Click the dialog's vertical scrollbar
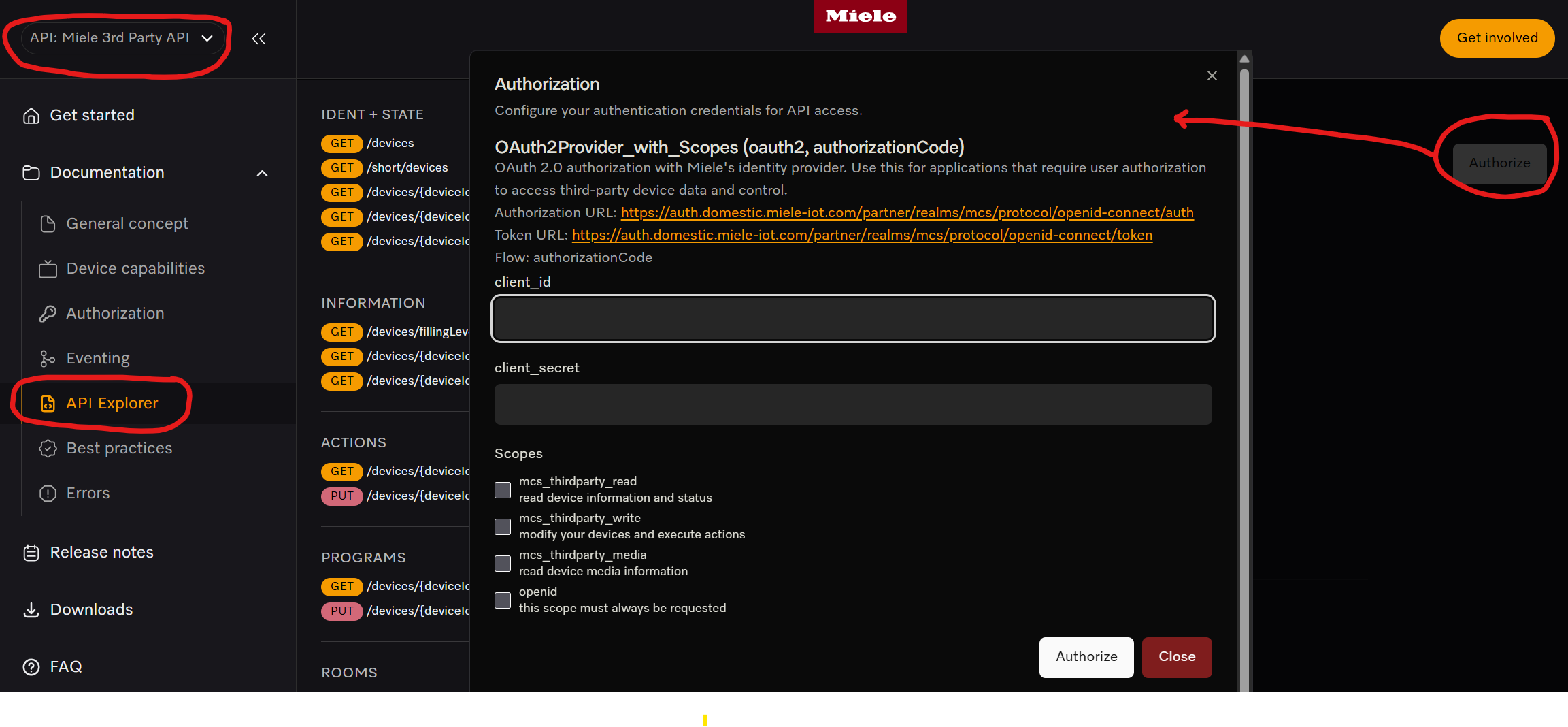Screen dimensions: 1568x727 point(1244,340)
